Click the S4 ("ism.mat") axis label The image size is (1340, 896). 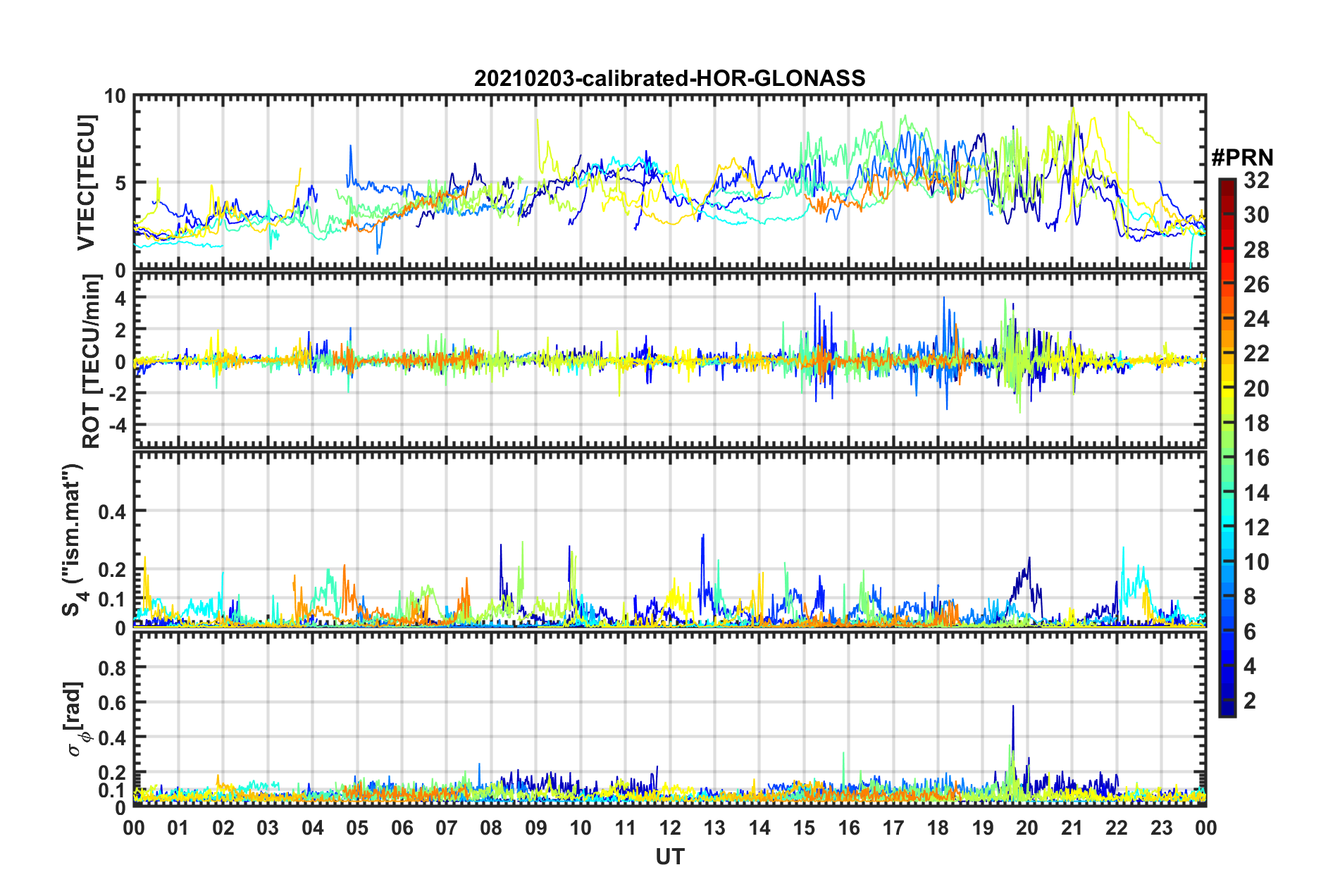pyautogui.click(x=73, y=540)
